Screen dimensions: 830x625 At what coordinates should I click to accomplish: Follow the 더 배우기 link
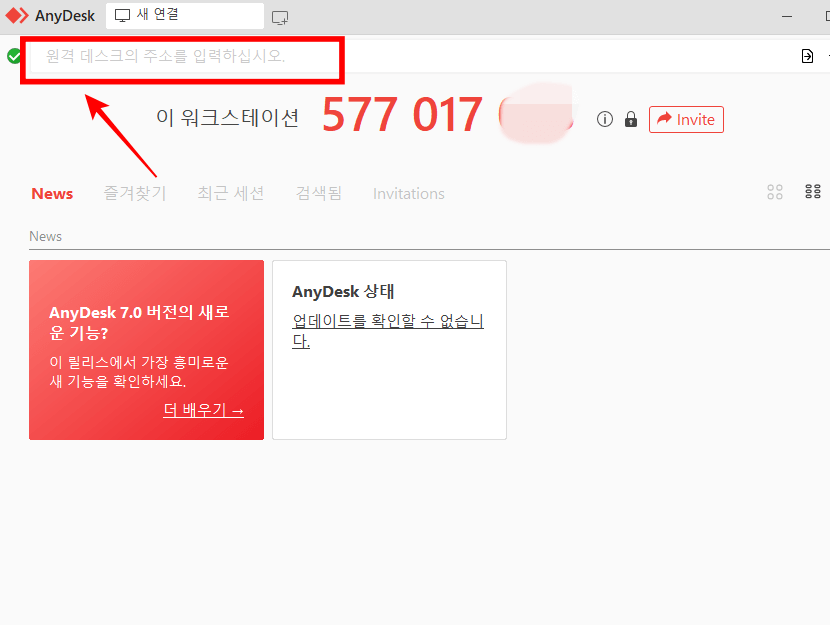pos(203,409)
